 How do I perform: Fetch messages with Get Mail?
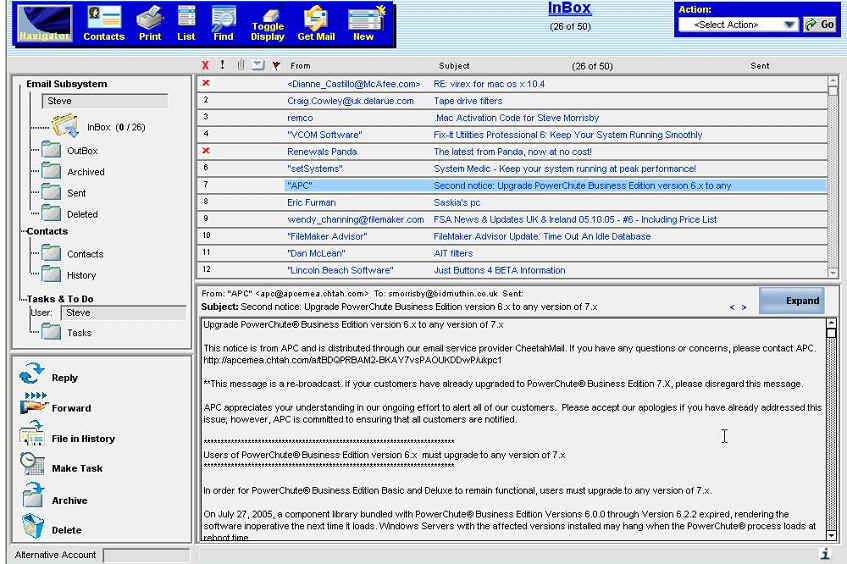point(316,24)
